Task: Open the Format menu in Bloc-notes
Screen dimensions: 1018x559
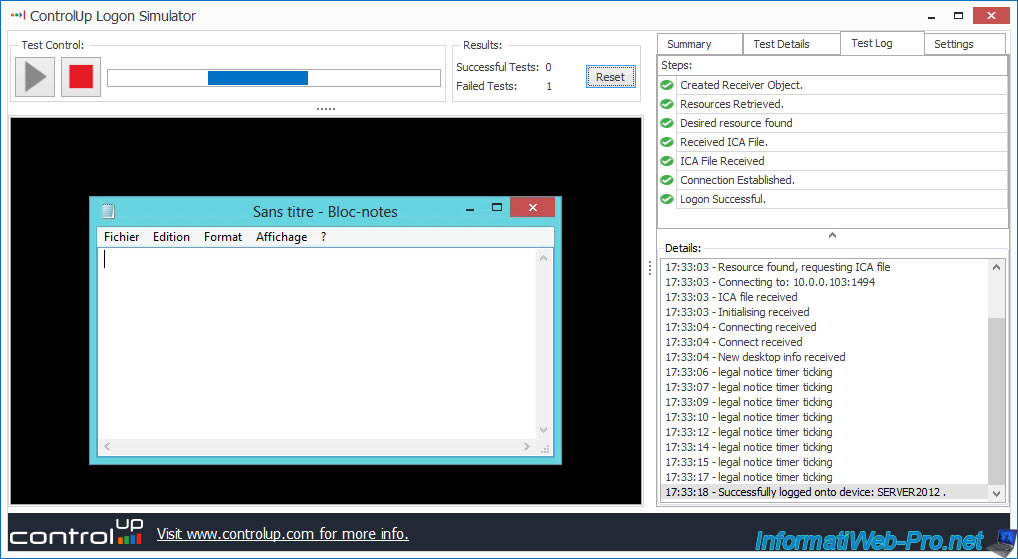Action: (223, 237)
